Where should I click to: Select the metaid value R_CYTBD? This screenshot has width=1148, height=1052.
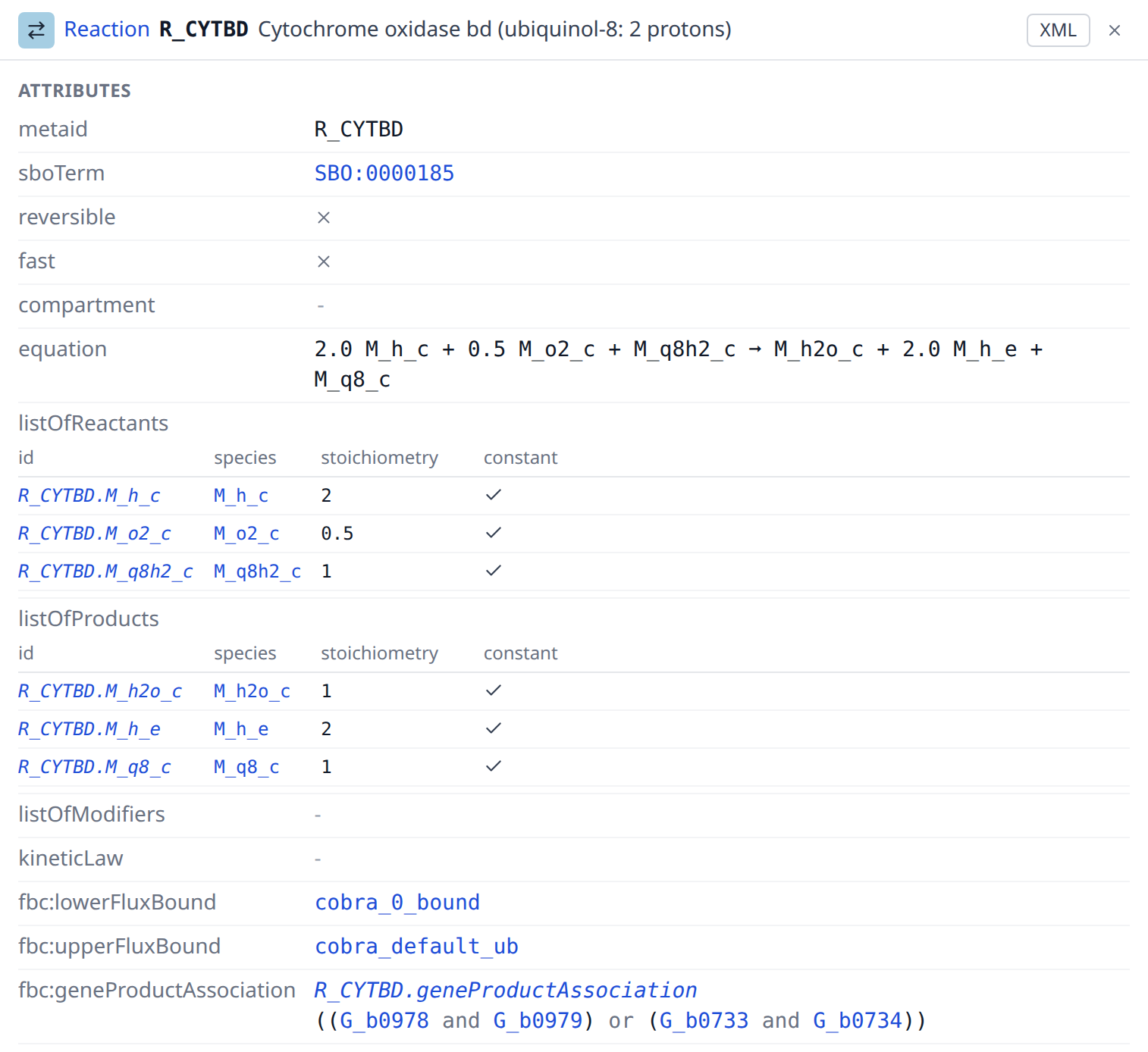(x=359, y=130)
